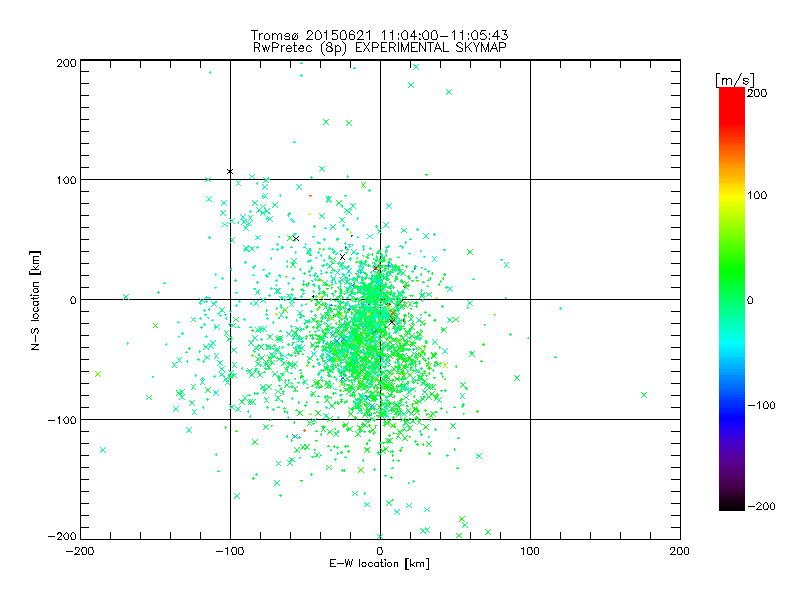
Task: Select the black cross marker just above the 100 km N-S gridline
Action: tap(230, 171)
